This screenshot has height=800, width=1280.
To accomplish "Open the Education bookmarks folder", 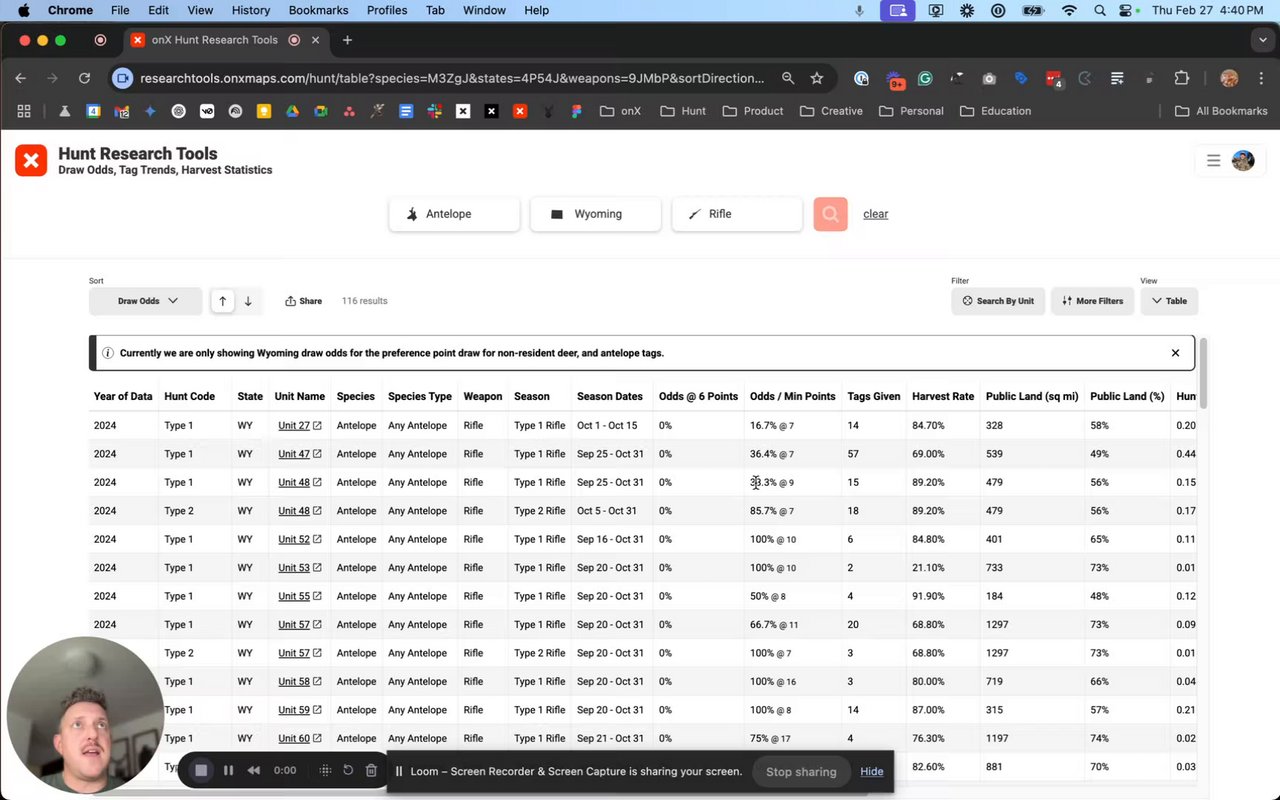I will (x=996, y=111).
